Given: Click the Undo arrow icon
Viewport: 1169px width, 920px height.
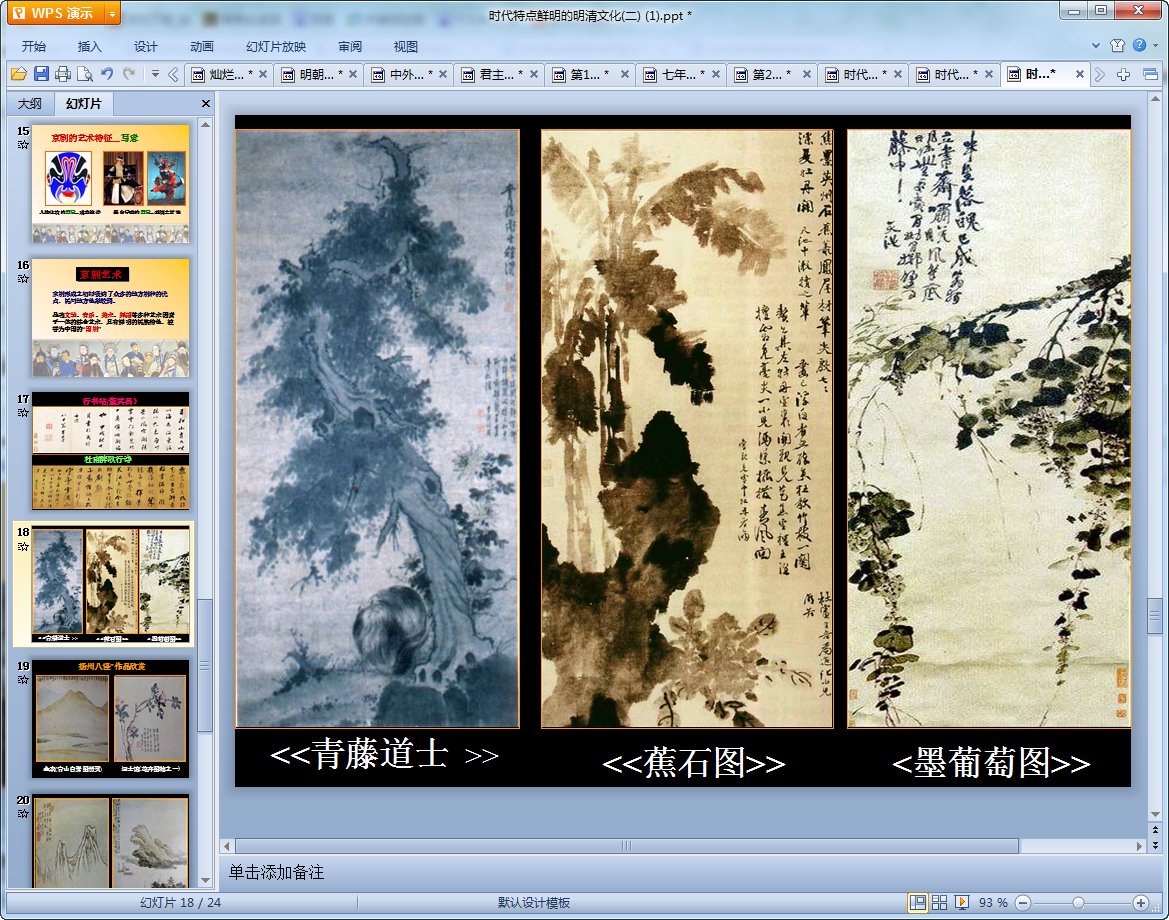Looking at the screenshot, I should coord(107,74).
